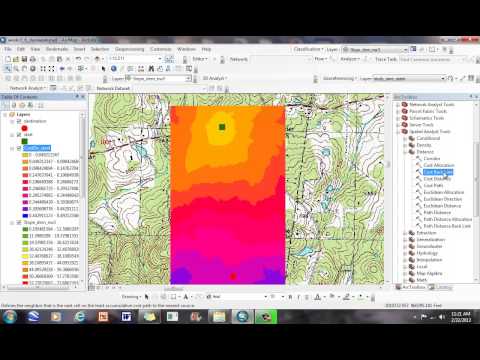
Task: Open the Geoprocessing menu
Action: tap(130, 49)
